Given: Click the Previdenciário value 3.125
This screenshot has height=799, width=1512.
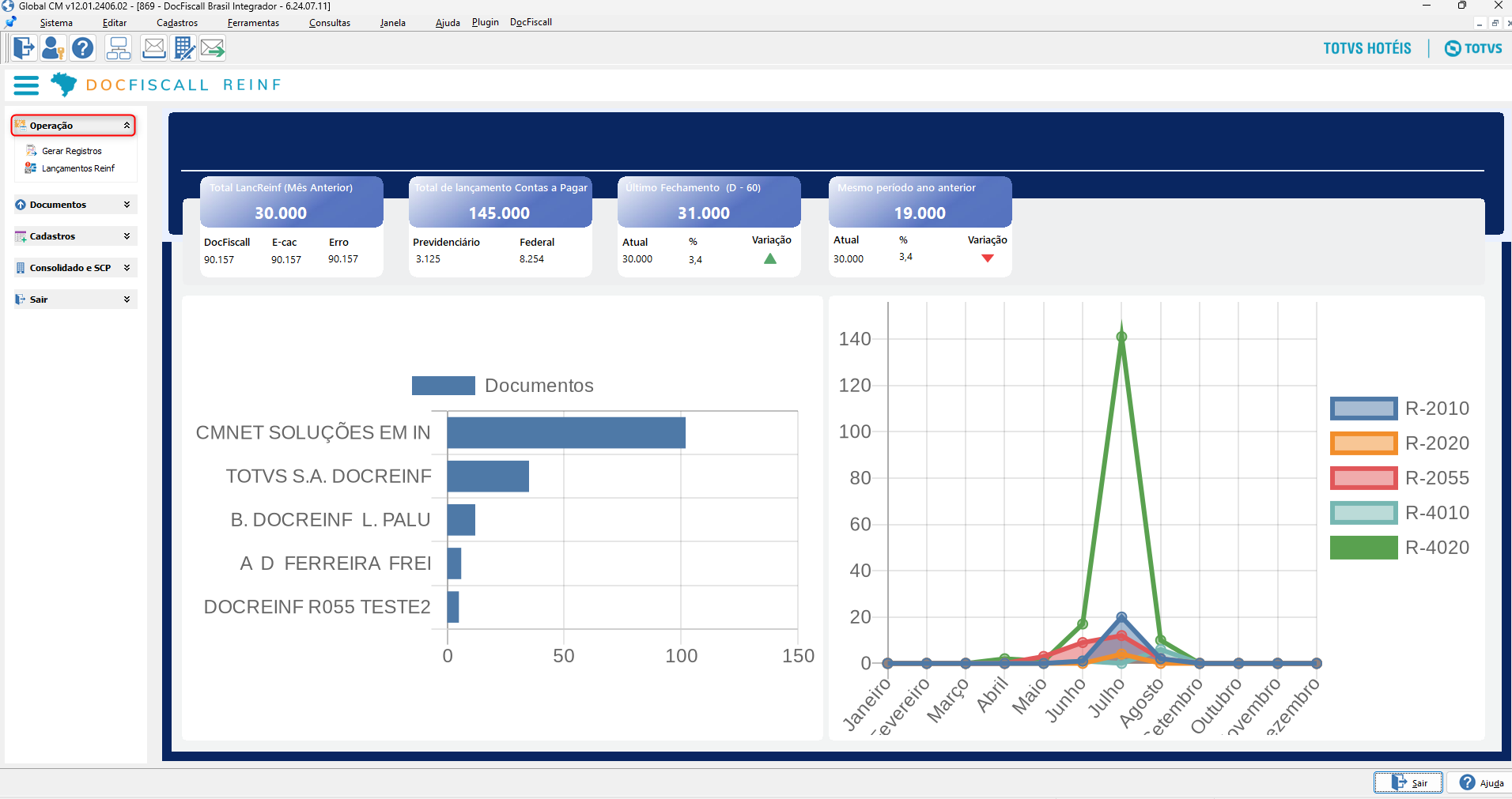Looking at the screenshot, I should coord(428,259).
